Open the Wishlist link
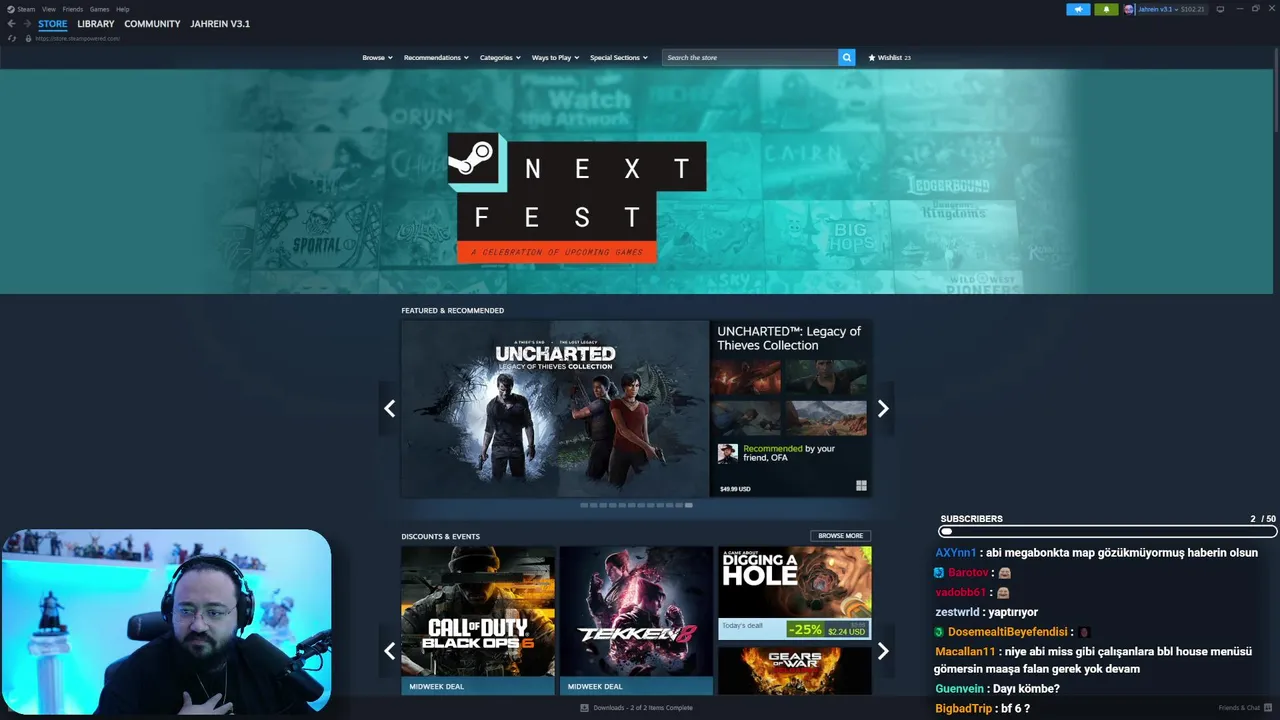 point(889,58)
